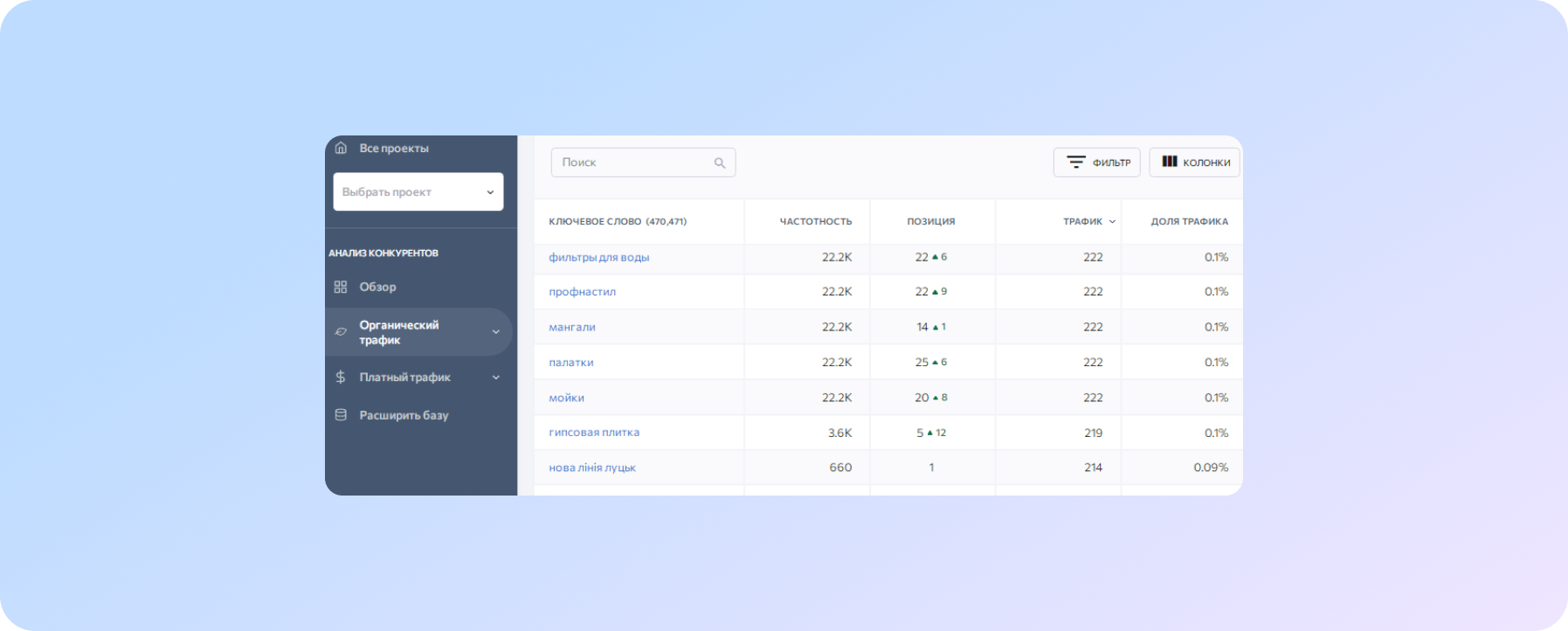Open keyword link профнастил
The width and height of the screenshot is (1568, 631).
582,292
